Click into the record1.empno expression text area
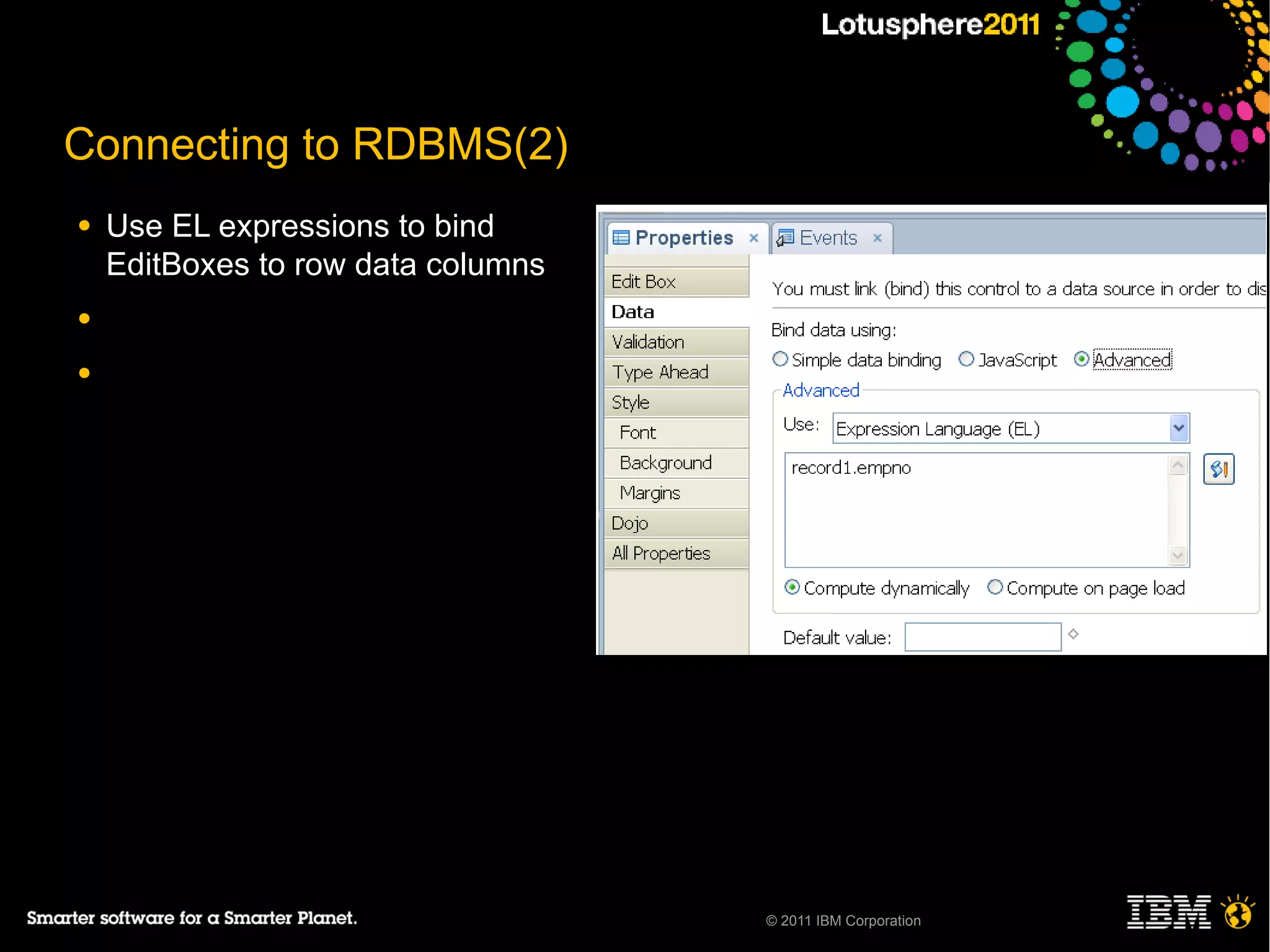This screenshot has width=1270, height=952. [x=976, y=510]
